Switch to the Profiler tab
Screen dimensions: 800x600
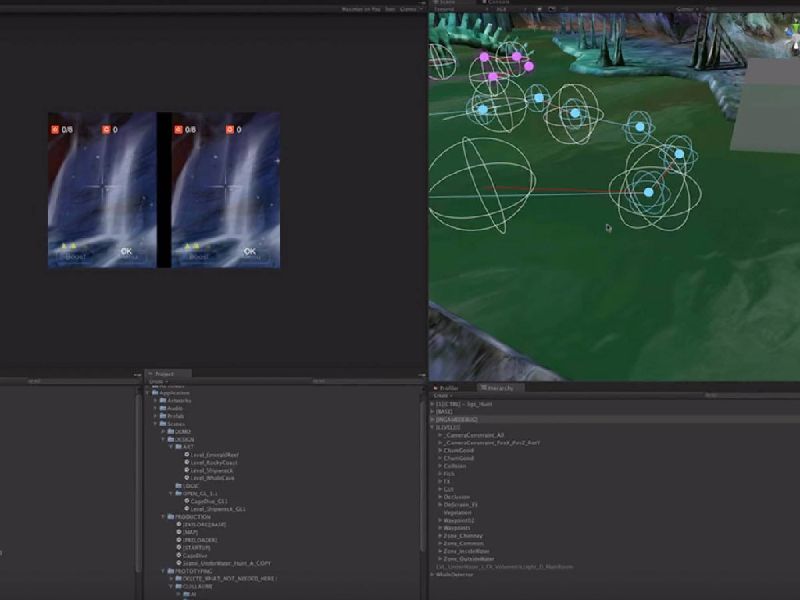(449, 387)
